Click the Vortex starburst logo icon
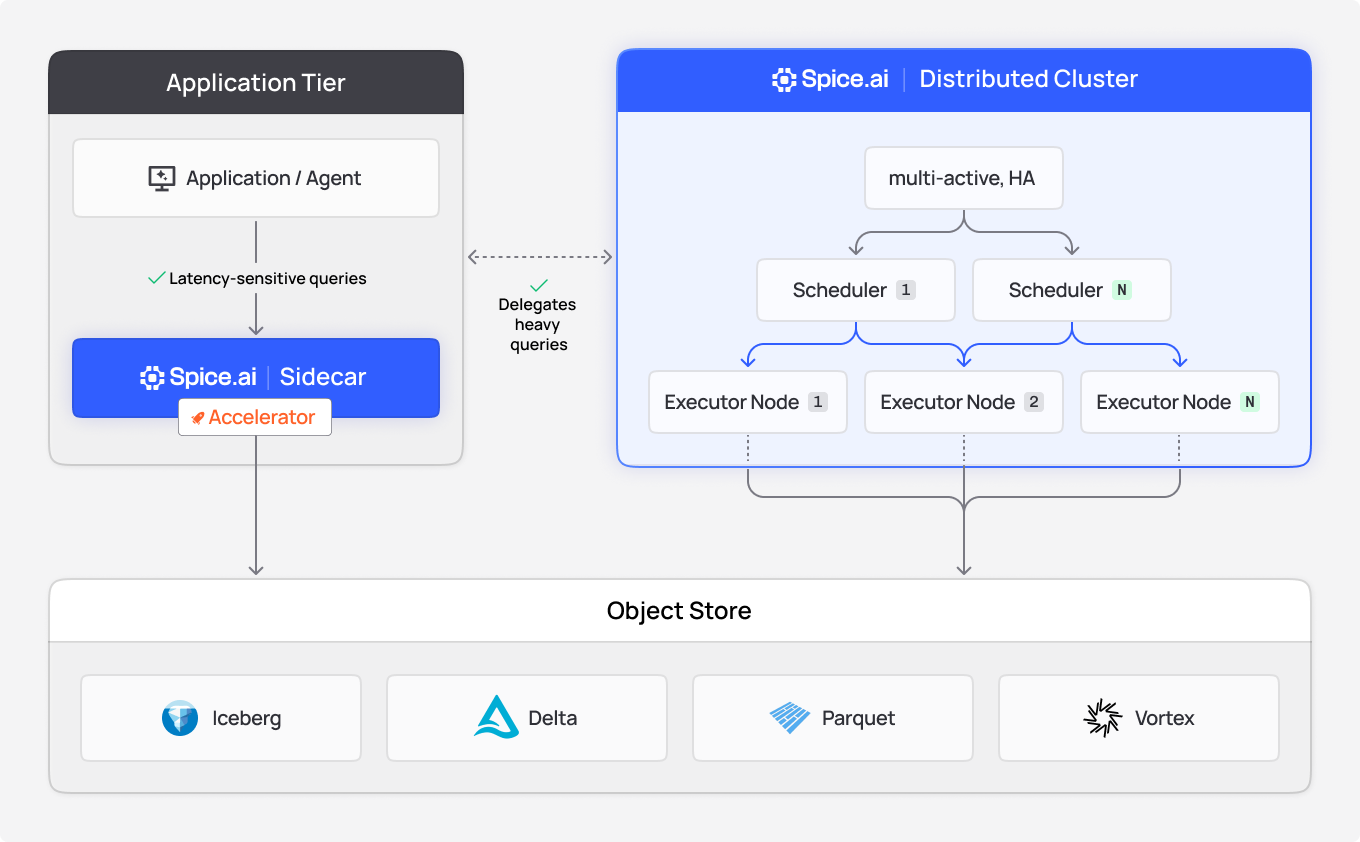The image size is (1360, 842). [1103, 718]
